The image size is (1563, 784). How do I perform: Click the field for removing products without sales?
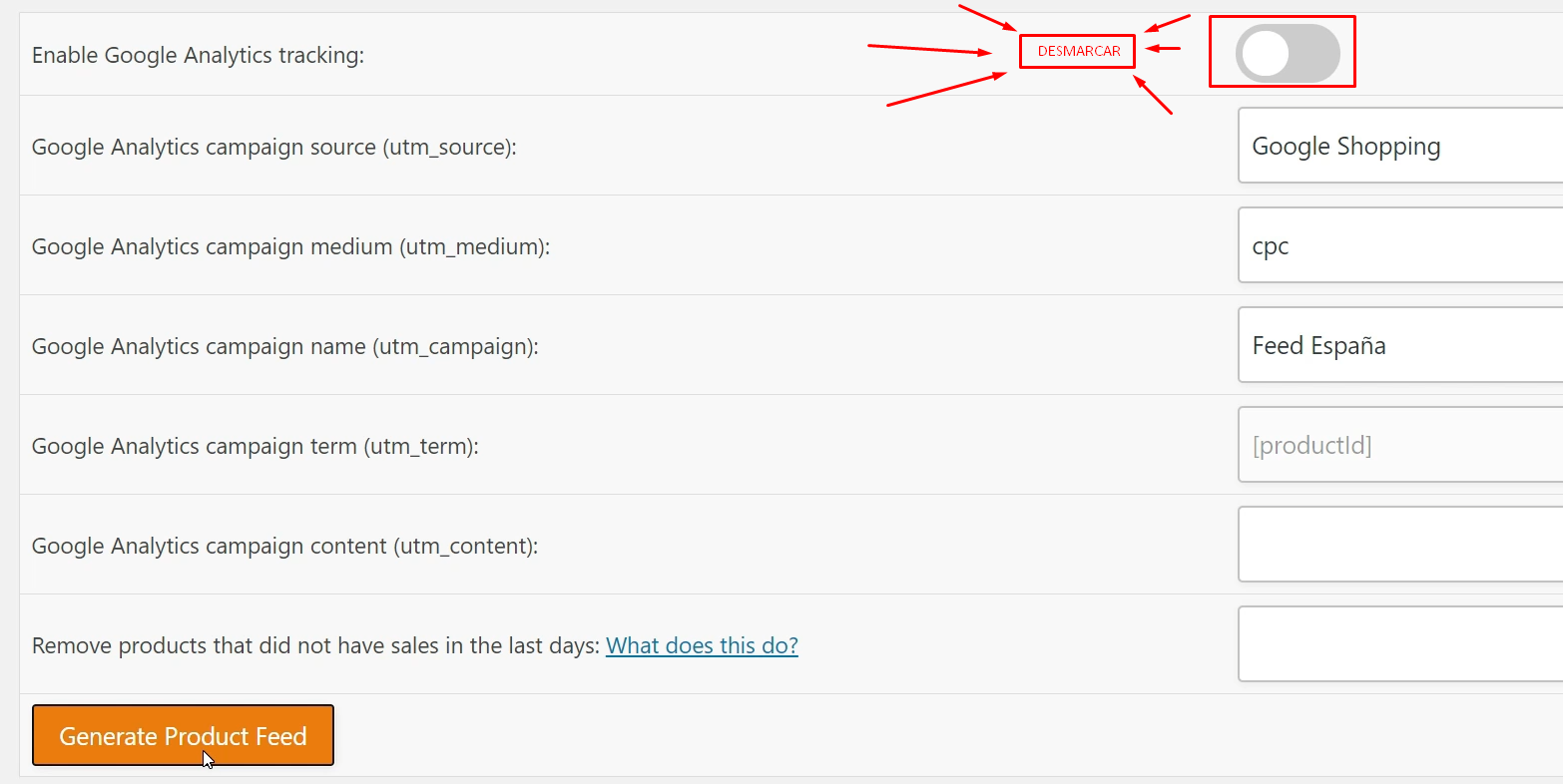tap(1400, 644)
